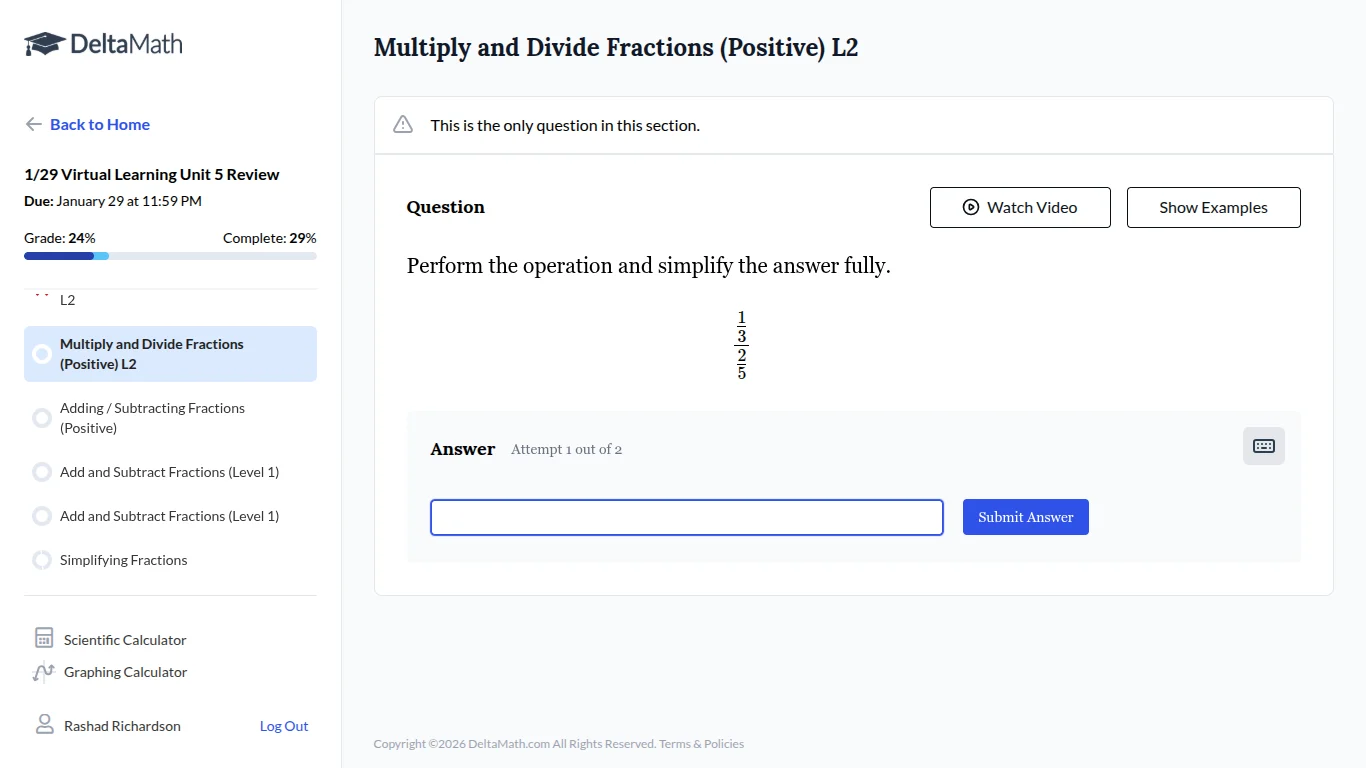The width and height of the screenshot is (1366, 768).
Task: Open the second Add and Subtract Fractions (Level 1)
Action: tap(170, 516)
